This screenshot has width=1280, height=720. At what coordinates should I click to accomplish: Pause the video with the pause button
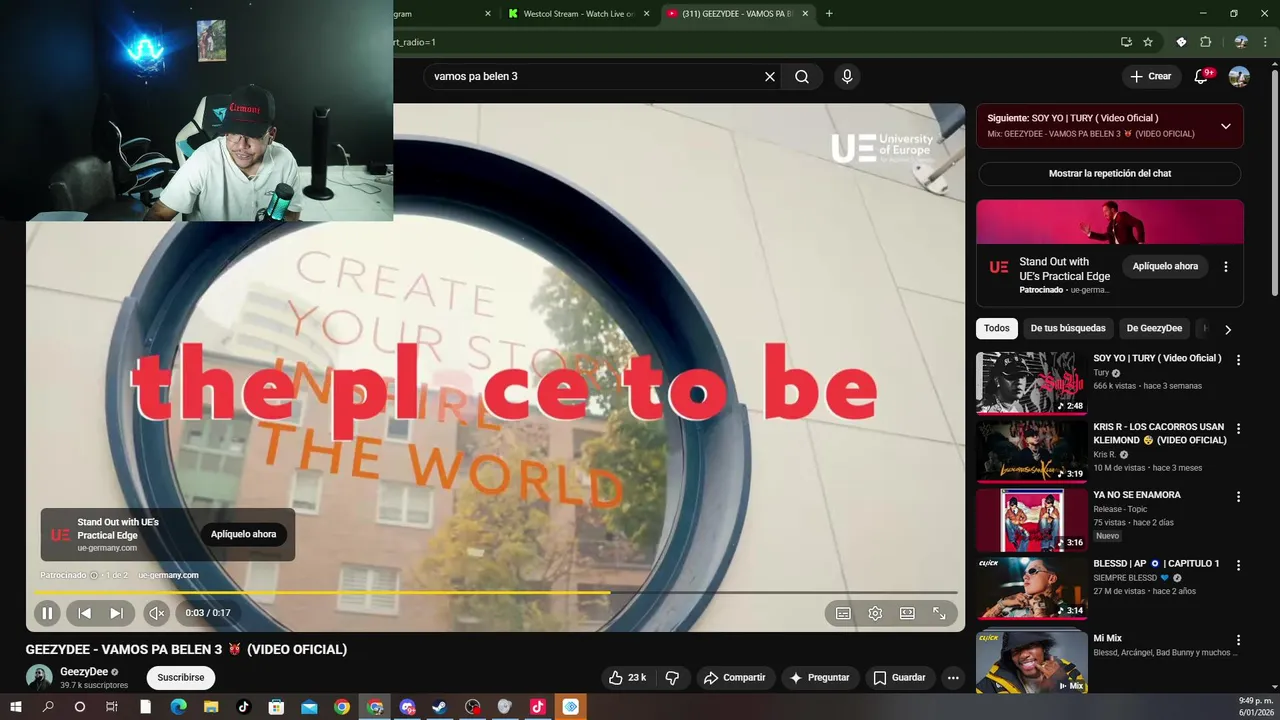click(47, 613)
